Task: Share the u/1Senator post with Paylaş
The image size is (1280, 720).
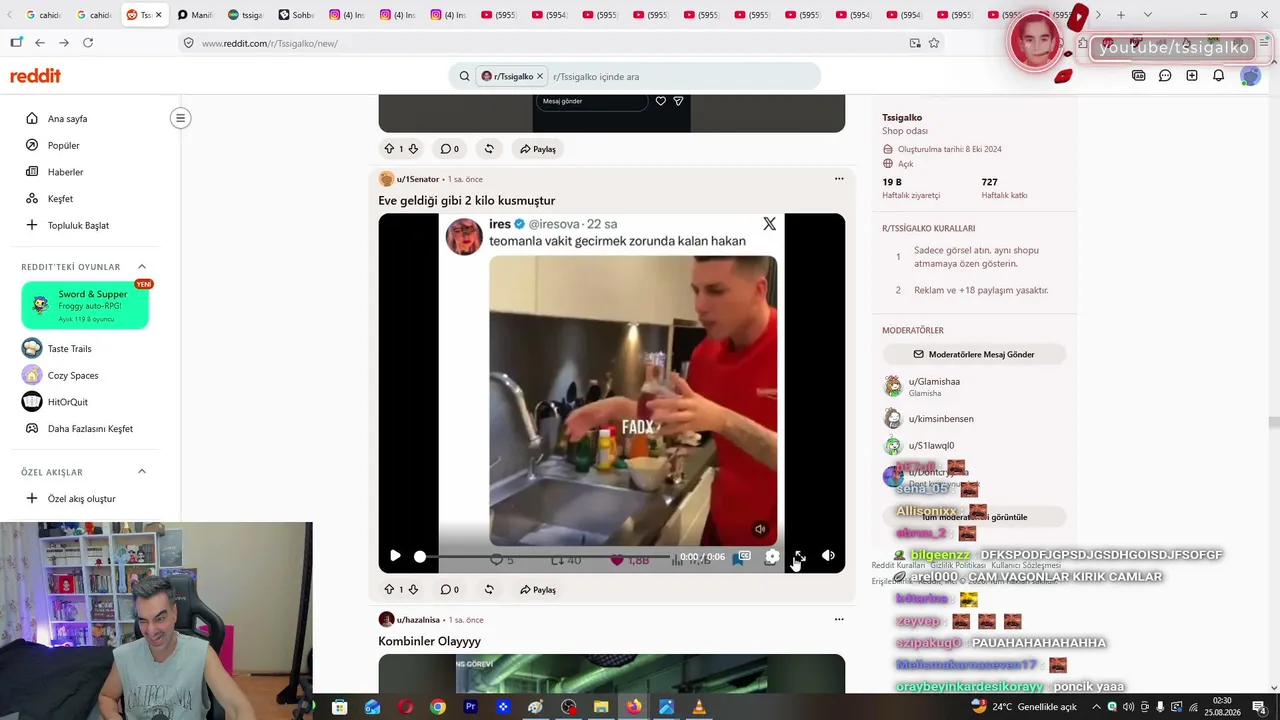Action: (x=538, y=590)
